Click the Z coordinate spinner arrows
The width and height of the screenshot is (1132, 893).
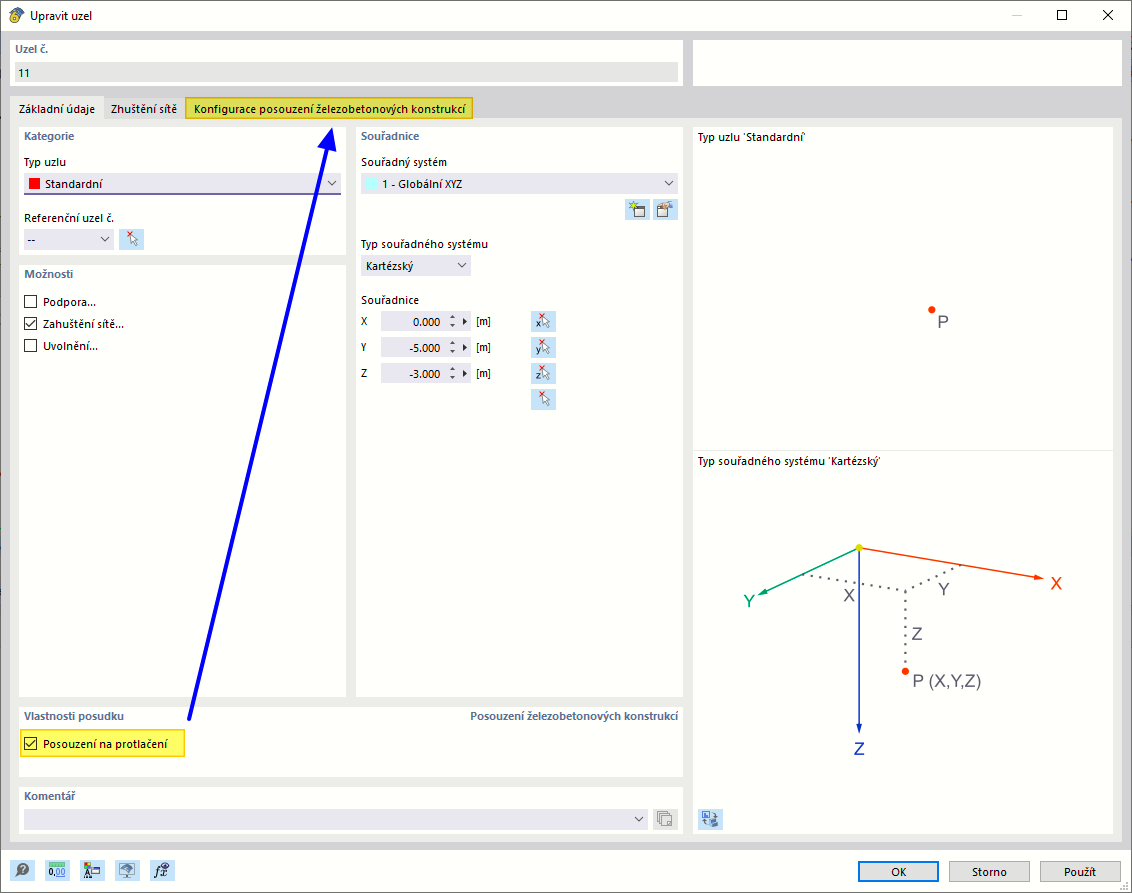coord(453,373)
